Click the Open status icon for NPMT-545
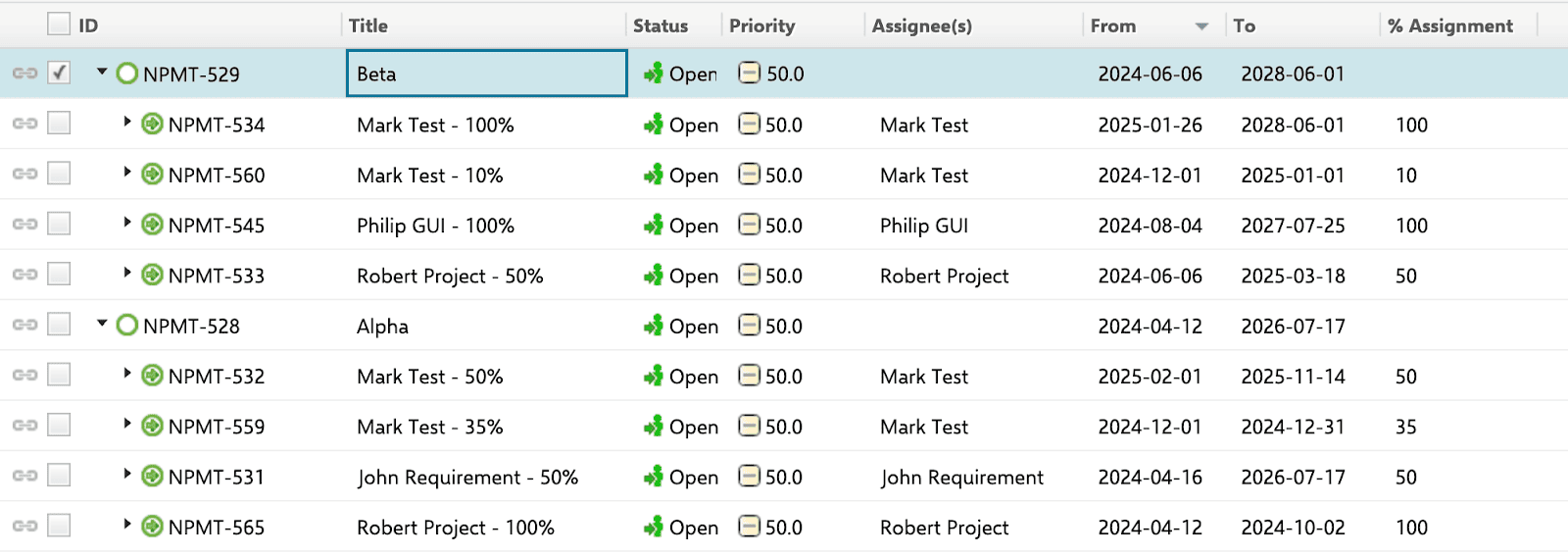 (654, 226)
